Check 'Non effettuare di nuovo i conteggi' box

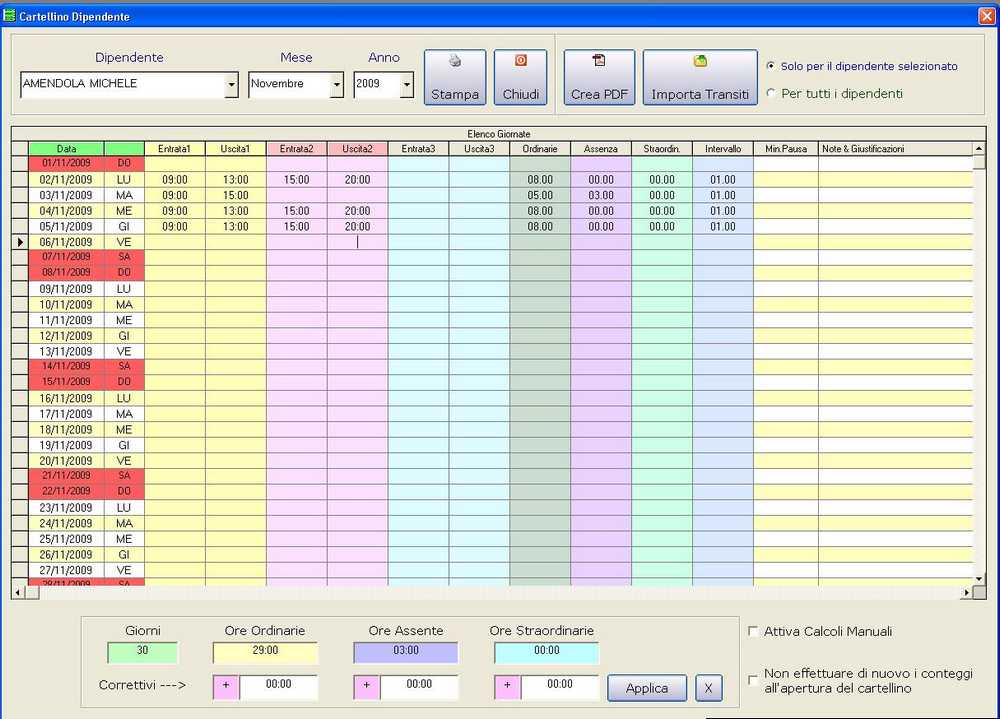coord(753,680)
